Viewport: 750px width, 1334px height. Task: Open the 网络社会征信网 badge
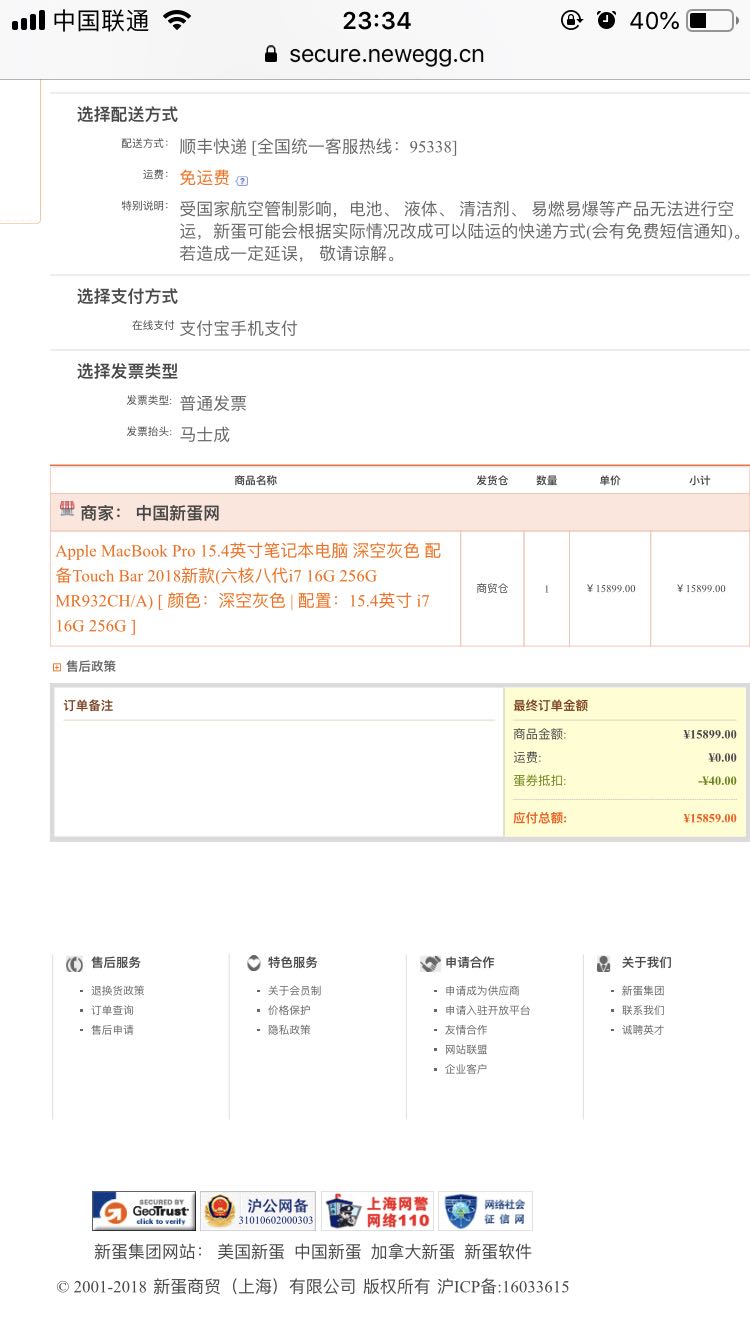[485, 1211]
